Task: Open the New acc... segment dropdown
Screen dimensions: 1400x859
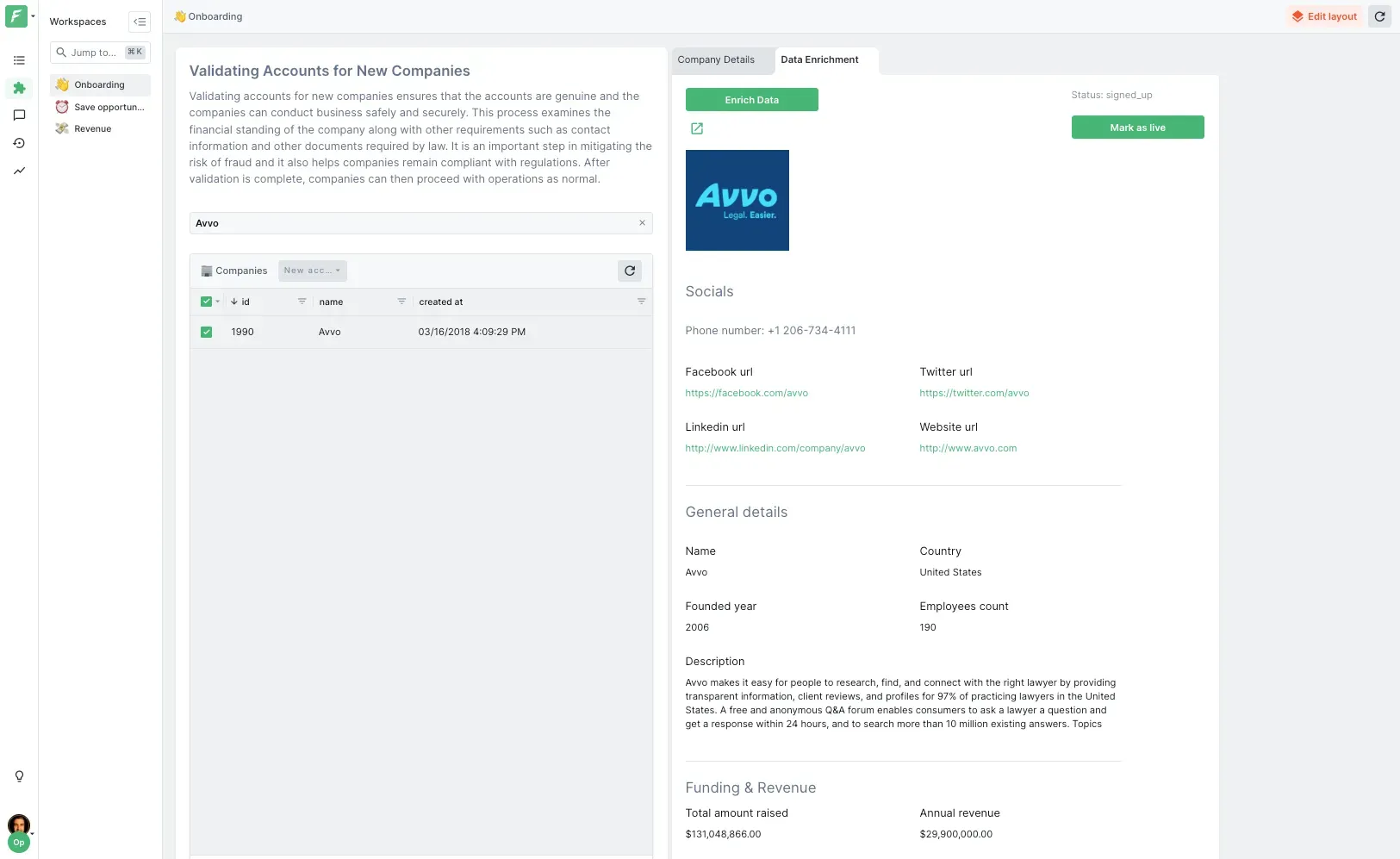Action: tap(312, 271)
